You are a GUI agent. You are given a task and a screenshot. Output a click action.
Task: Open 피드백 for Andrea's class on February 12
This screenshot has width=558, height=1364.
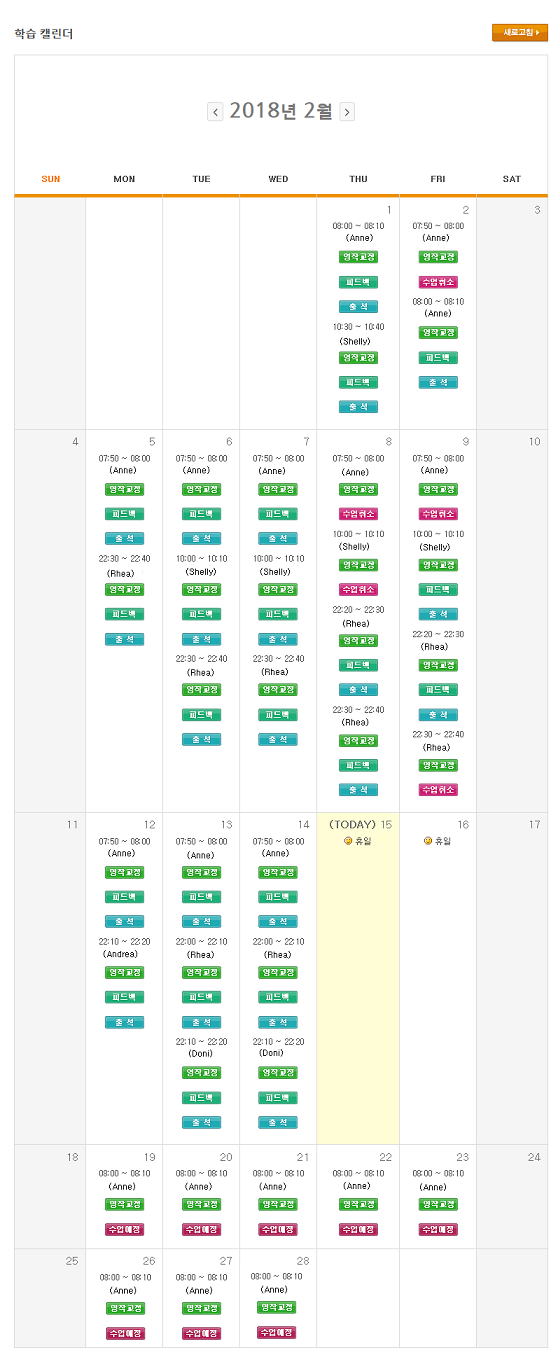click(x=124, y=997)
